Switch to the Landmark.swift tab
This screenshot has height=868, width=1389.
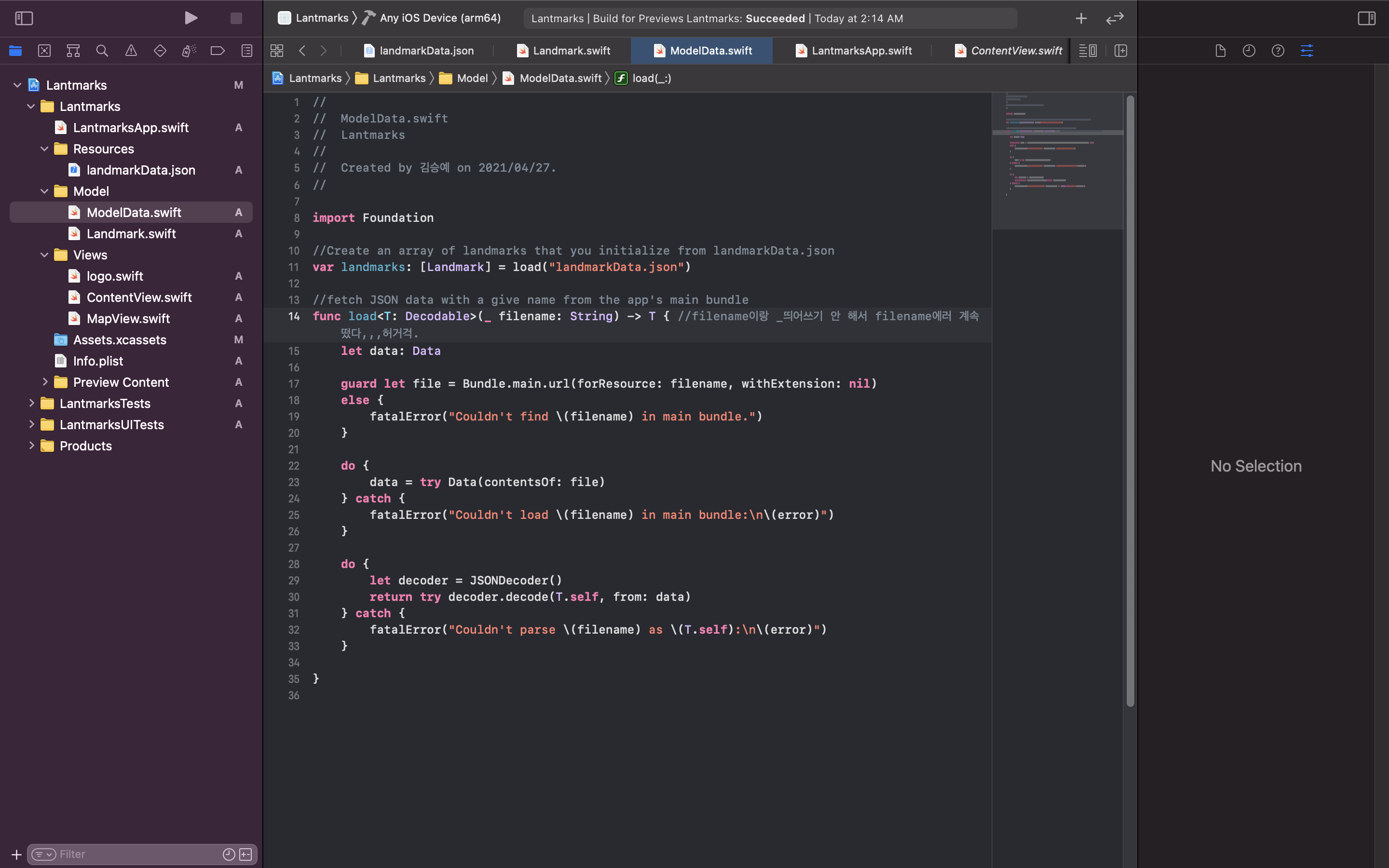click(x=564, y=51)
